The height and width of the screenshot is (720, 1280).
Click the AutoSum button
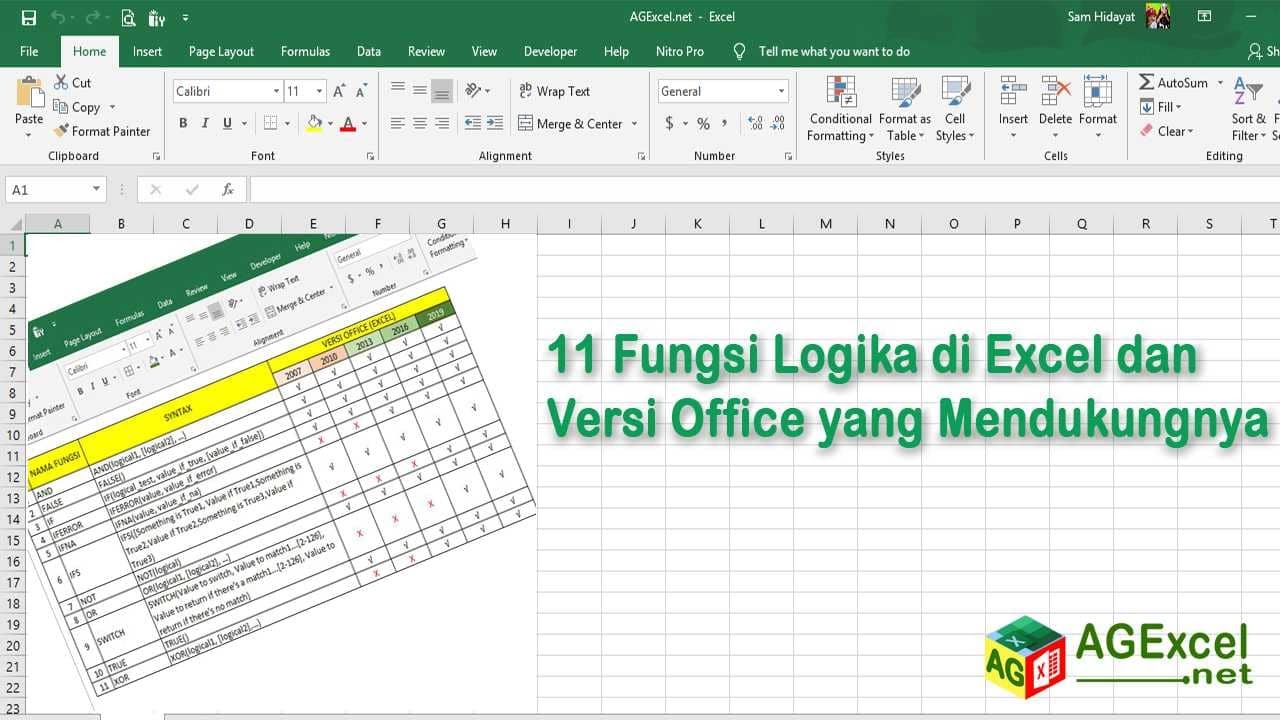tap(1174, 83)
